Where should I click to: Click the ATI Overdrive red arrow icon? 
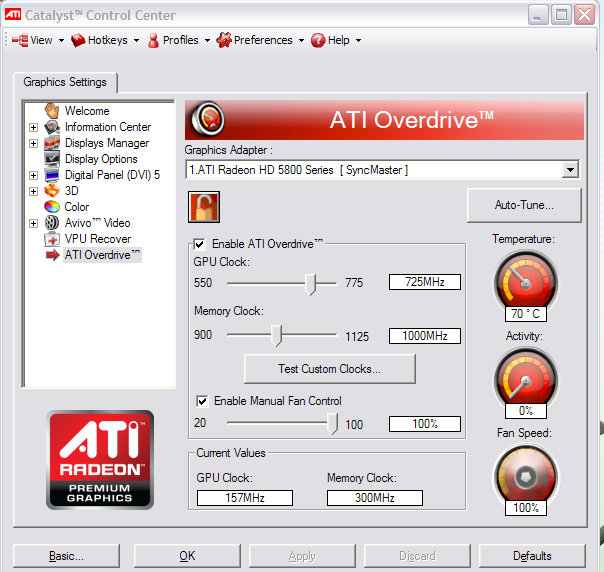coord(52,255)
